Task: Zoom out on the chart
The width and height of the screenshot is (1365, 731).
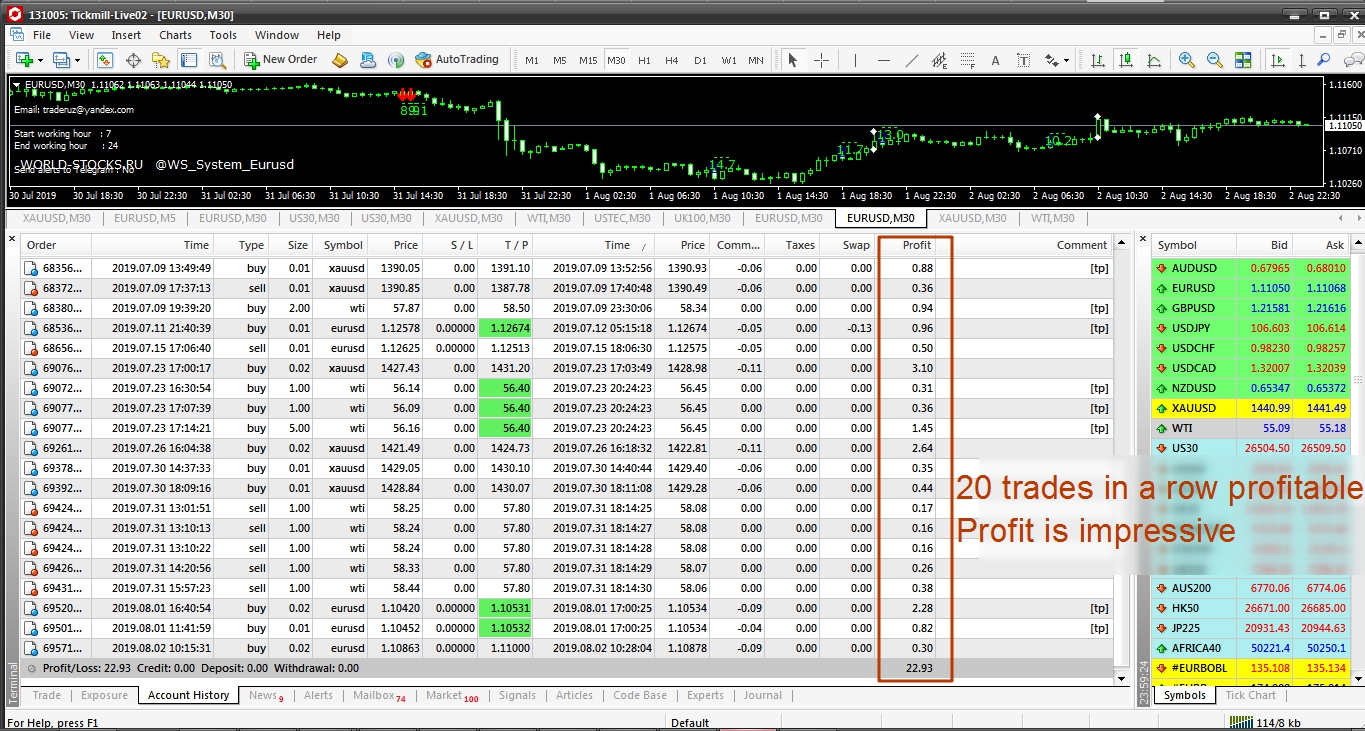Action: (x=1215, y=60)
